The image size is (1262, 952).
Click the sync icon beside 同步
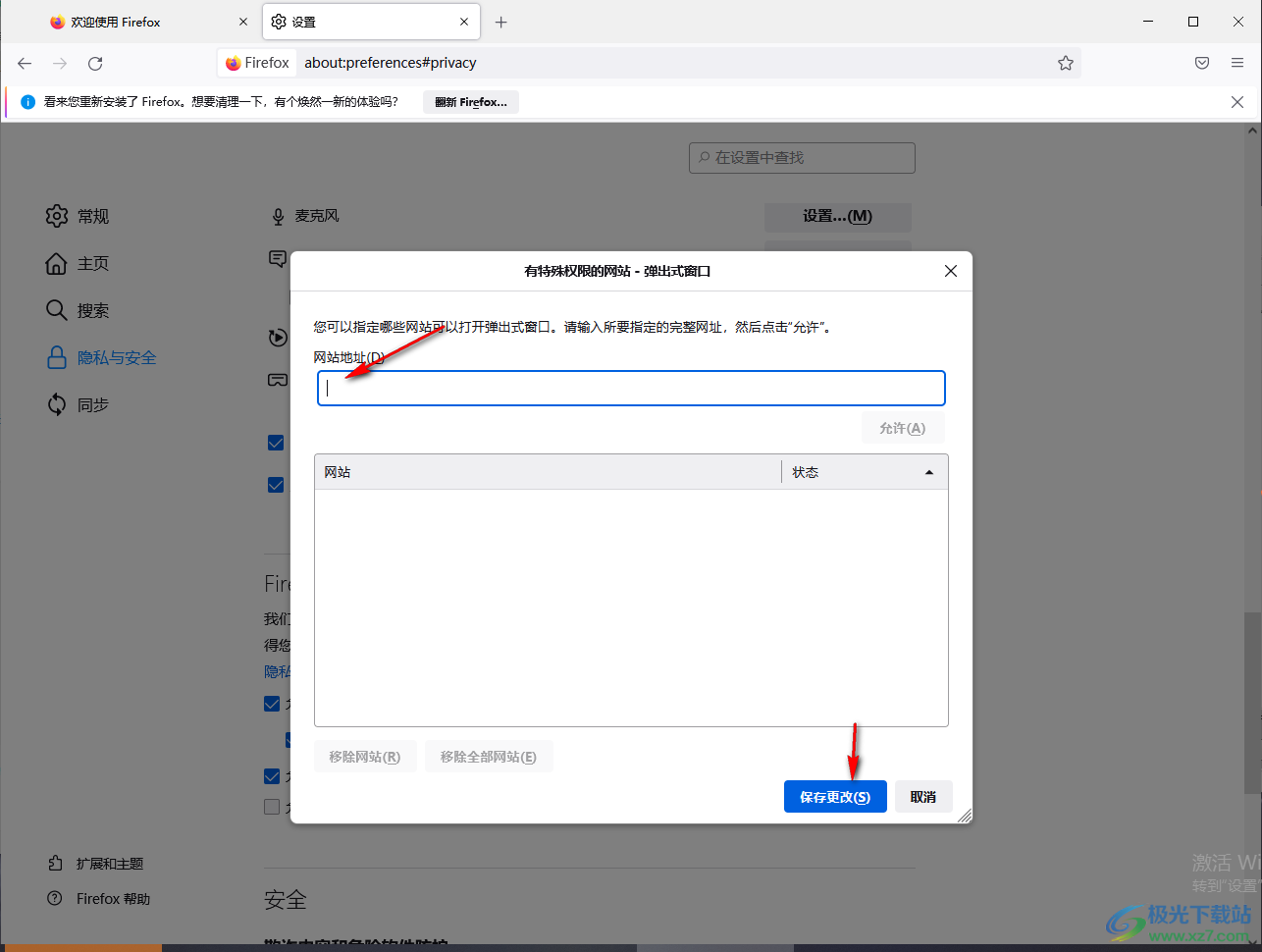[57, 404]
